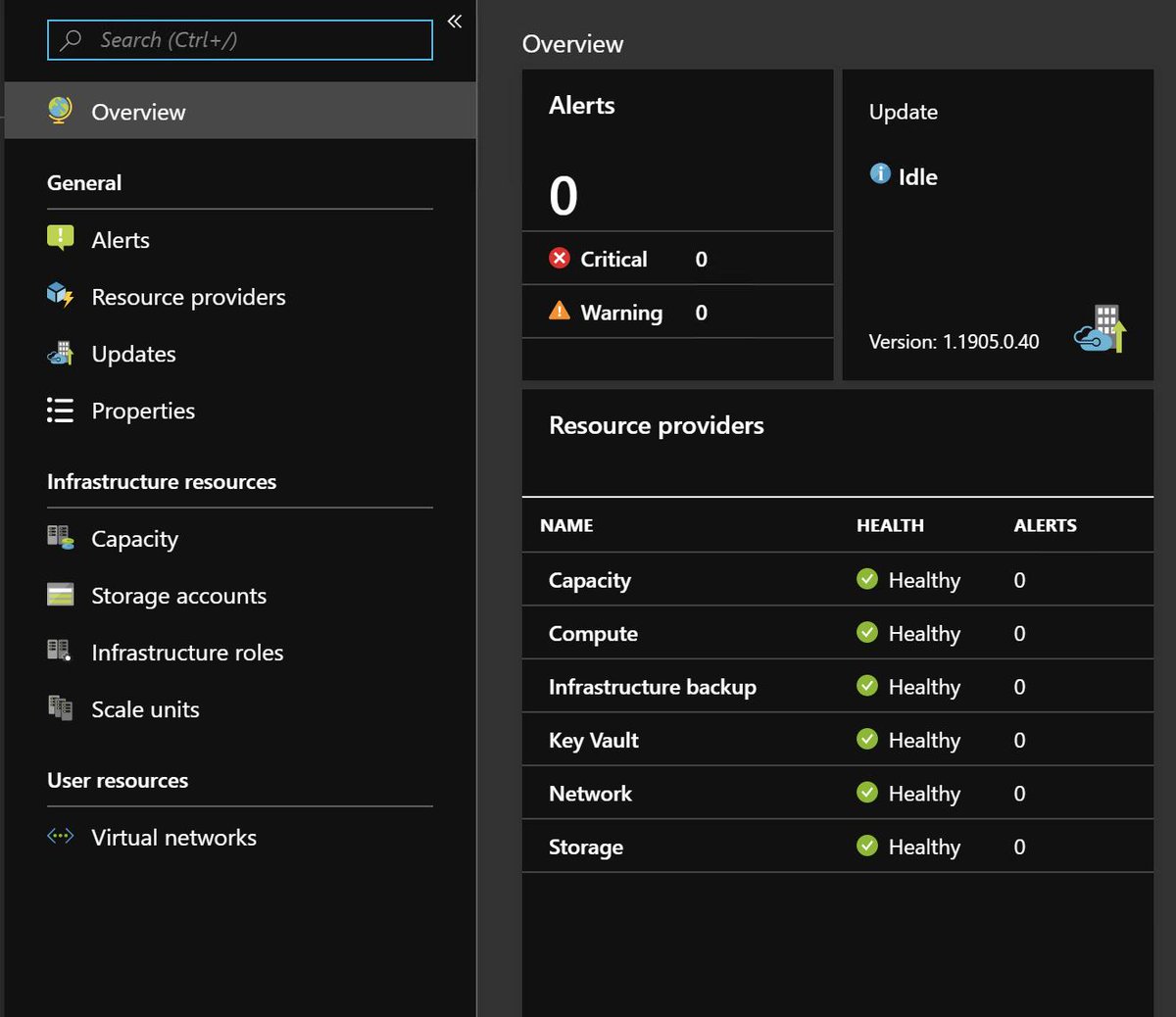The width and height of the screenshot is (1176, 1017).
Task: Click the Critical alerts row label
Action: pos(613,259)
